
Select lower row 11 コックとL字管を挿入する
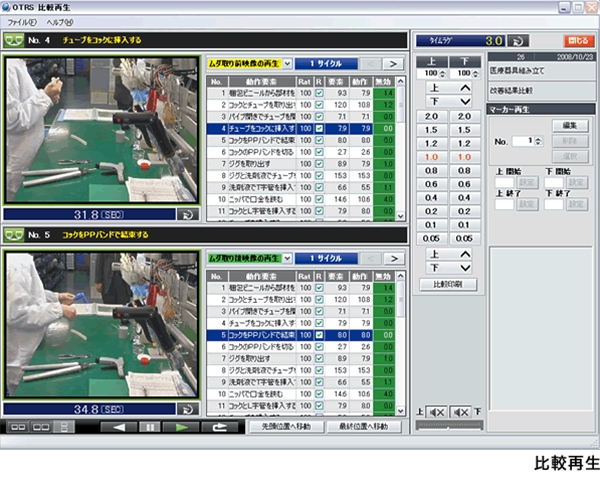[x=301, y=406]
